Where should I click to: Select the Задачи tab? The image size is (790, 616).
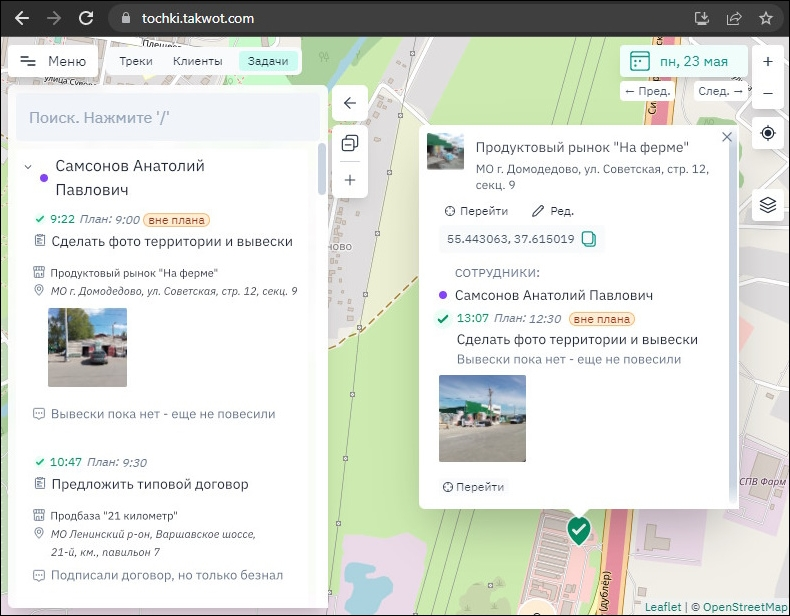point(268,61)
